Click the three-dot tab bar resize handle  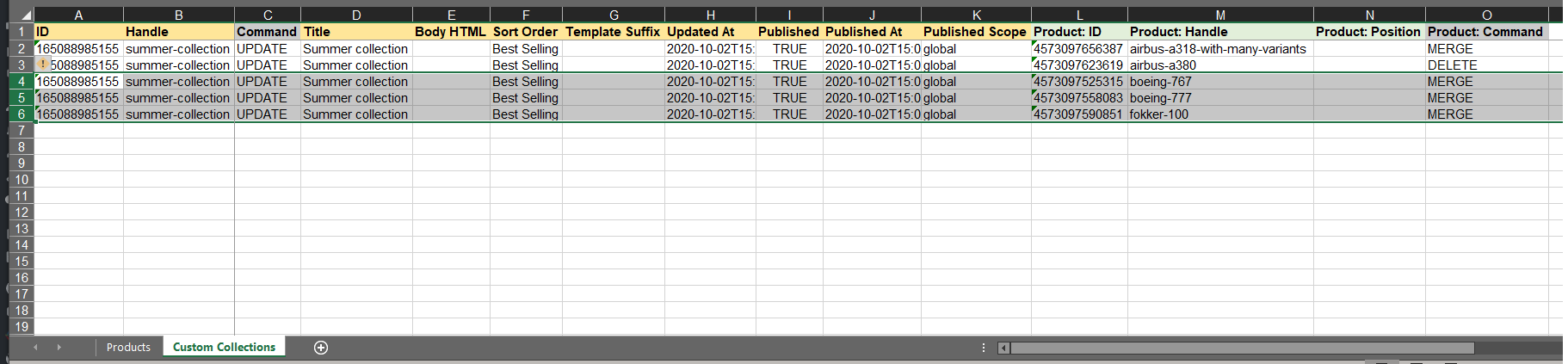click(984, 348)
